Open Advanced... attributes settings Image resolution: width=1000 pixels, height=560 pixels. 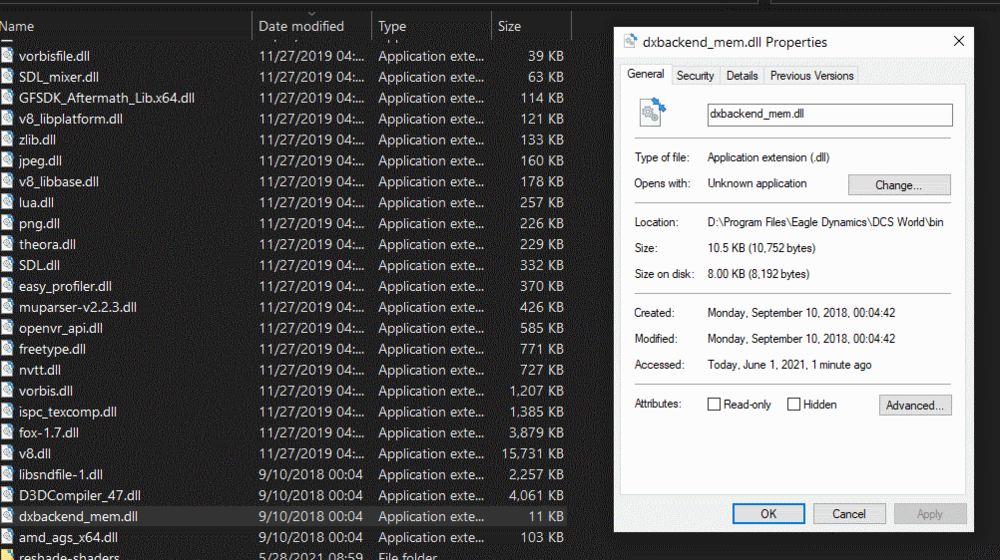pyautogui.click(x=915, y=405)
